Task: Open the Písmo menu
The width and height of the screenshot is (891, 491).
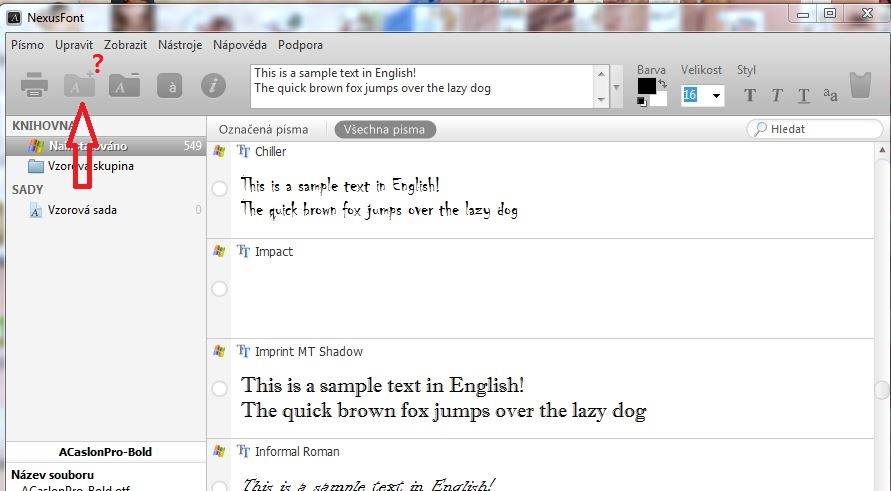Action: tap(27, 45)
